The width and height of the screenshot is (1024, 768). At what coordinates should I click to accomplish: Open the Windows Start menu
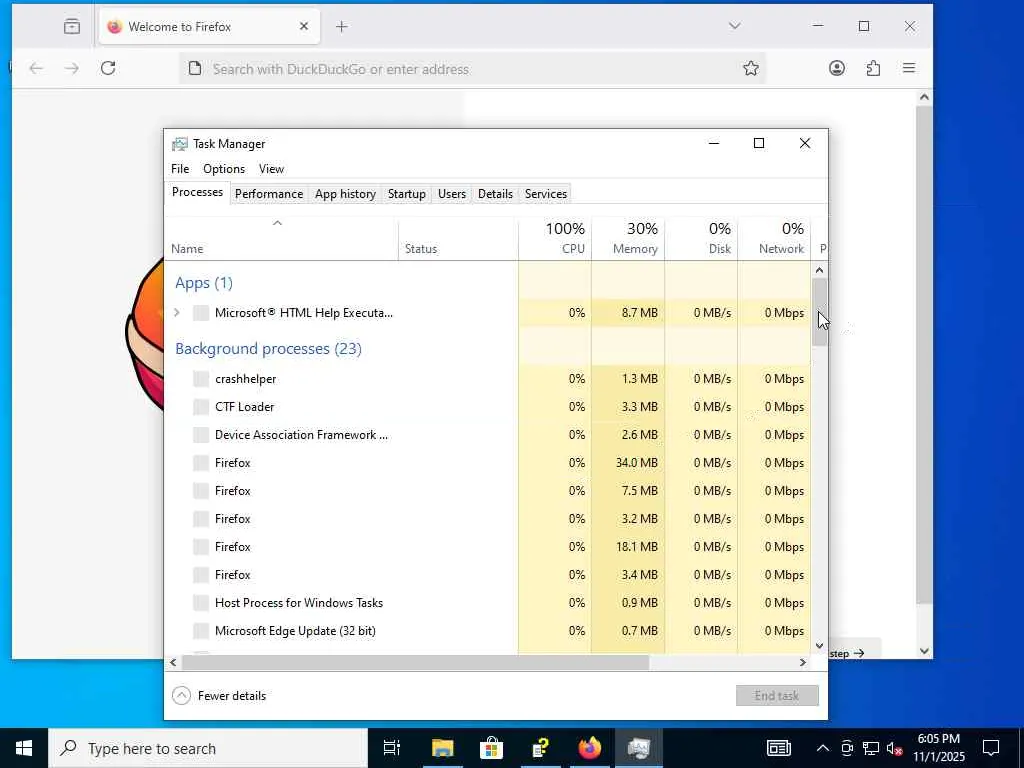[x=24, y=748]
